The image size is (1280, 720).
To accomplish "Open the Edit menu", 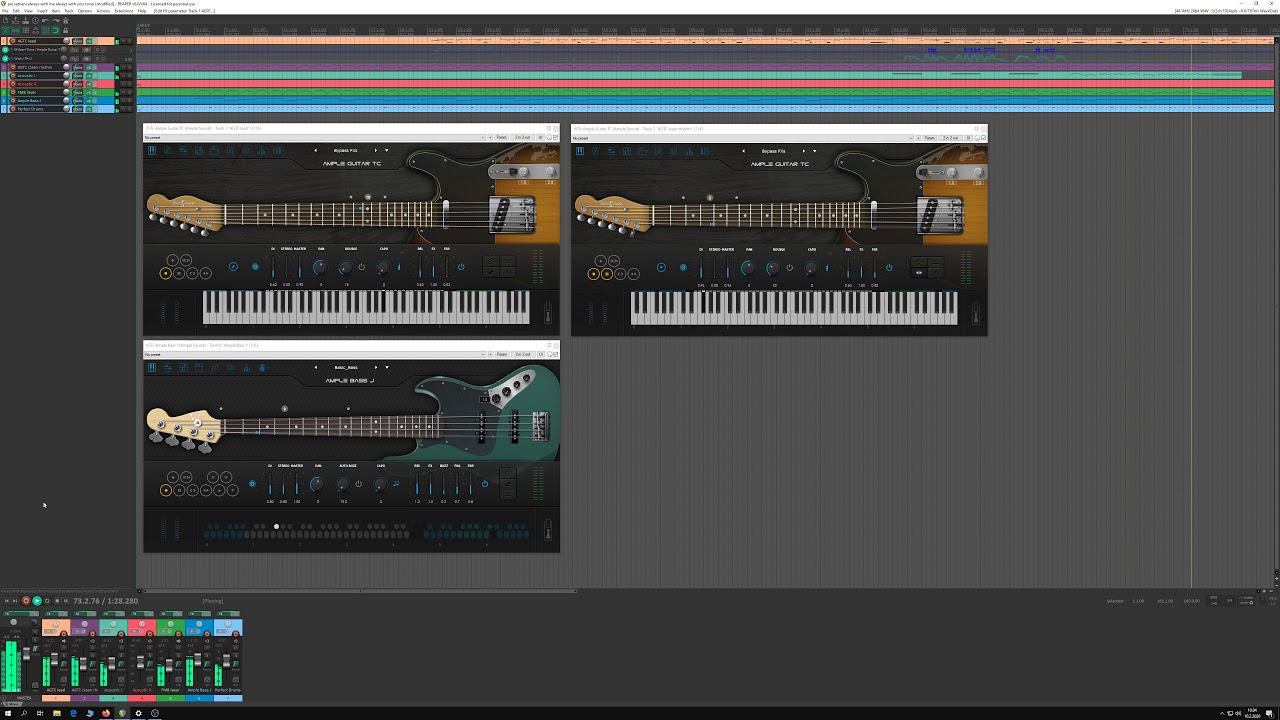I will [x=16, y=11].
